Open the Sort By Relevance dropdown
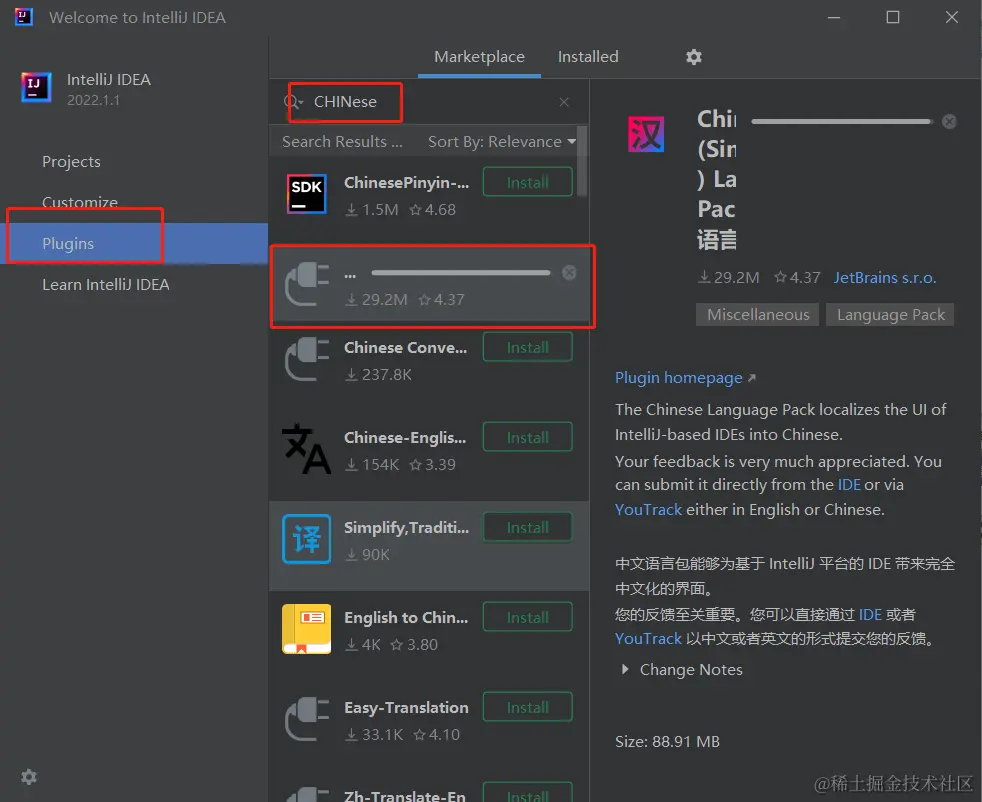 click(502, 142)
